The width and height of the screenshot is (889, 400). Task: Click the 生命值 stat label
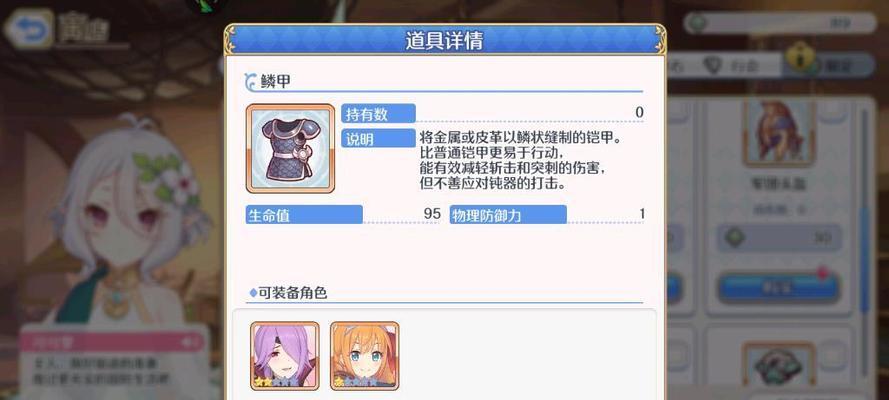click(x=304, y=214)
